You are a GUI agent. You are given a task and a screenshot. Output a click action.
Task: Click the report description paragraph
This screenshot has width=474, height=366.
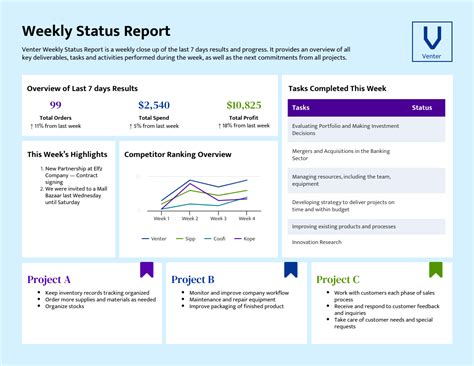pyautogui.click(x=186, y=54)
